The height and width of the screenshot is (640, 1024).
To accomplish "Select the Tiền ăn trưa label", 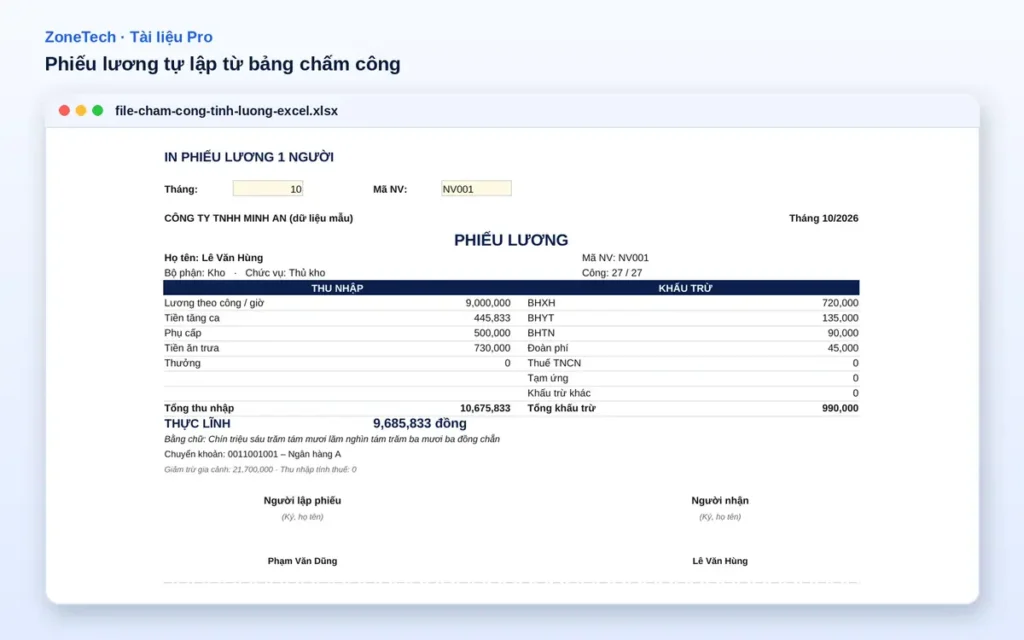I will 191,348.
